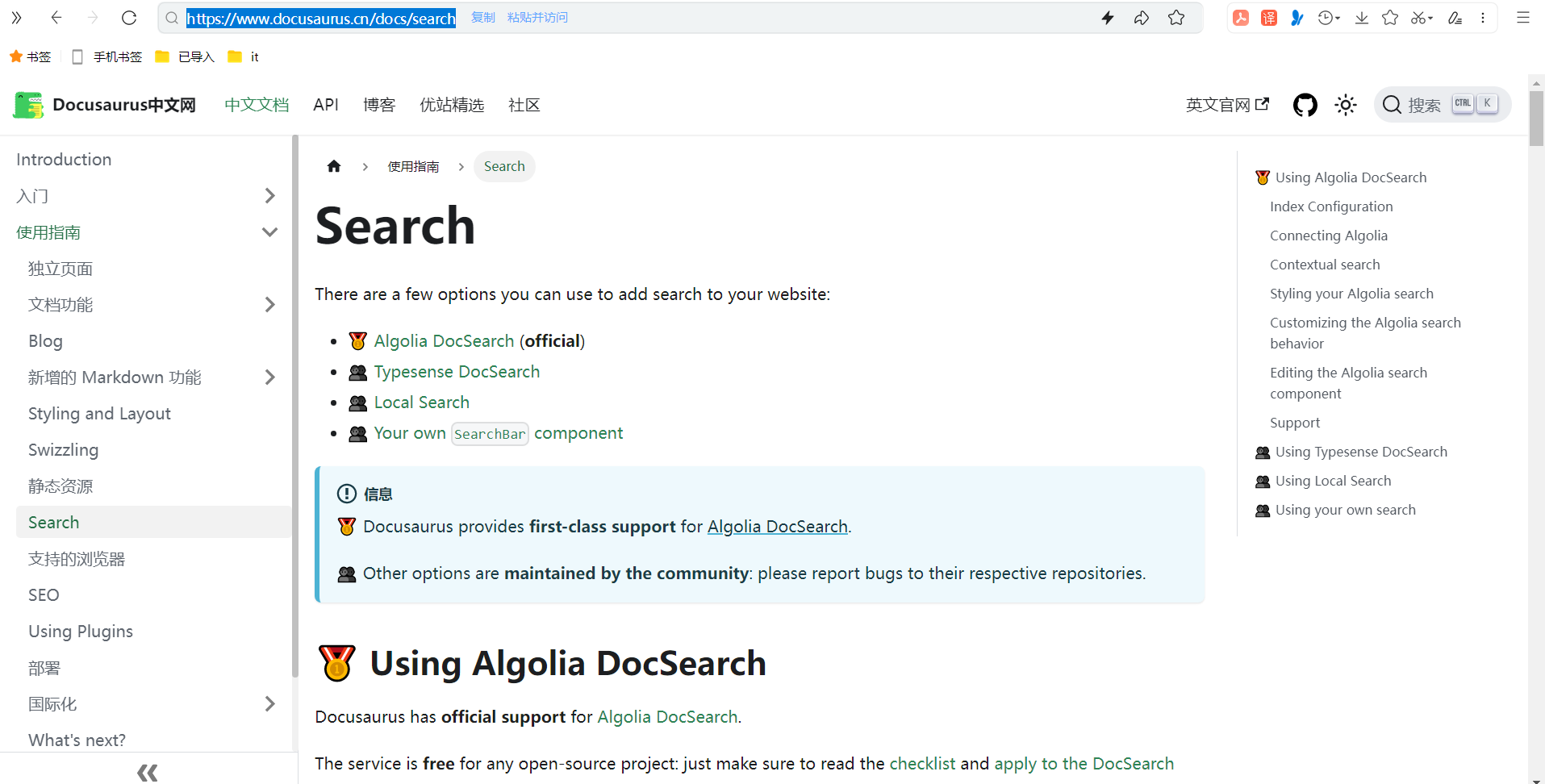Toggle light/dark mode with the sun icon

point(1345,105)
